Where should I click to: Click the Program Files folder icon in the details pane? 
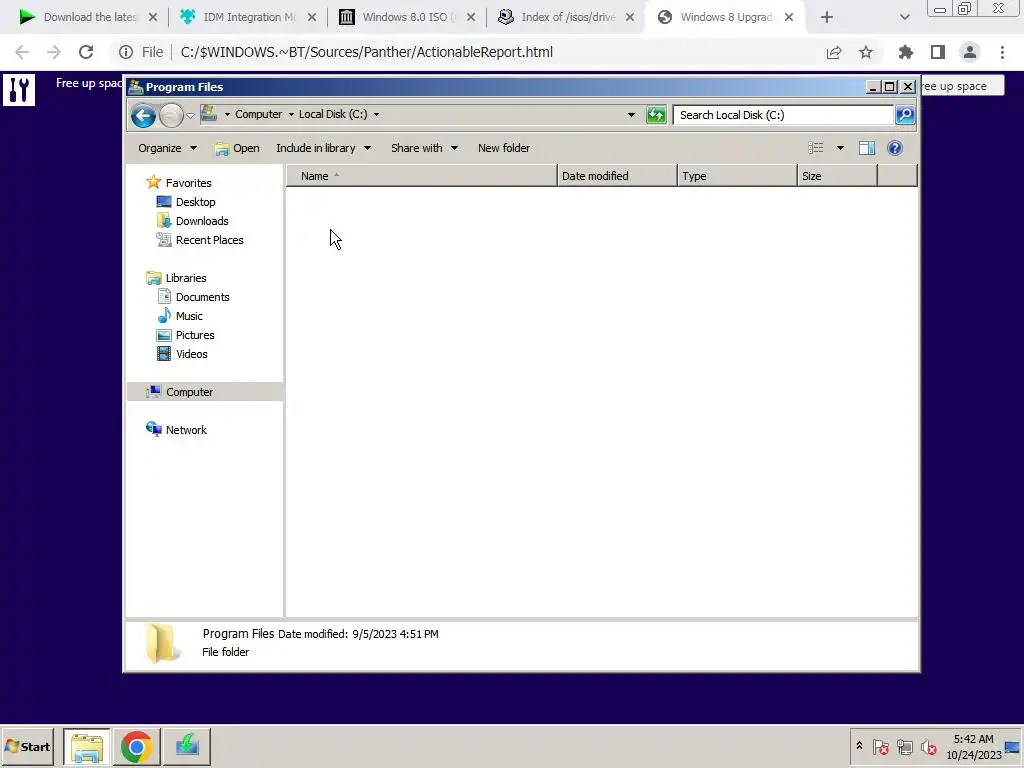click(x=162, y=643)
